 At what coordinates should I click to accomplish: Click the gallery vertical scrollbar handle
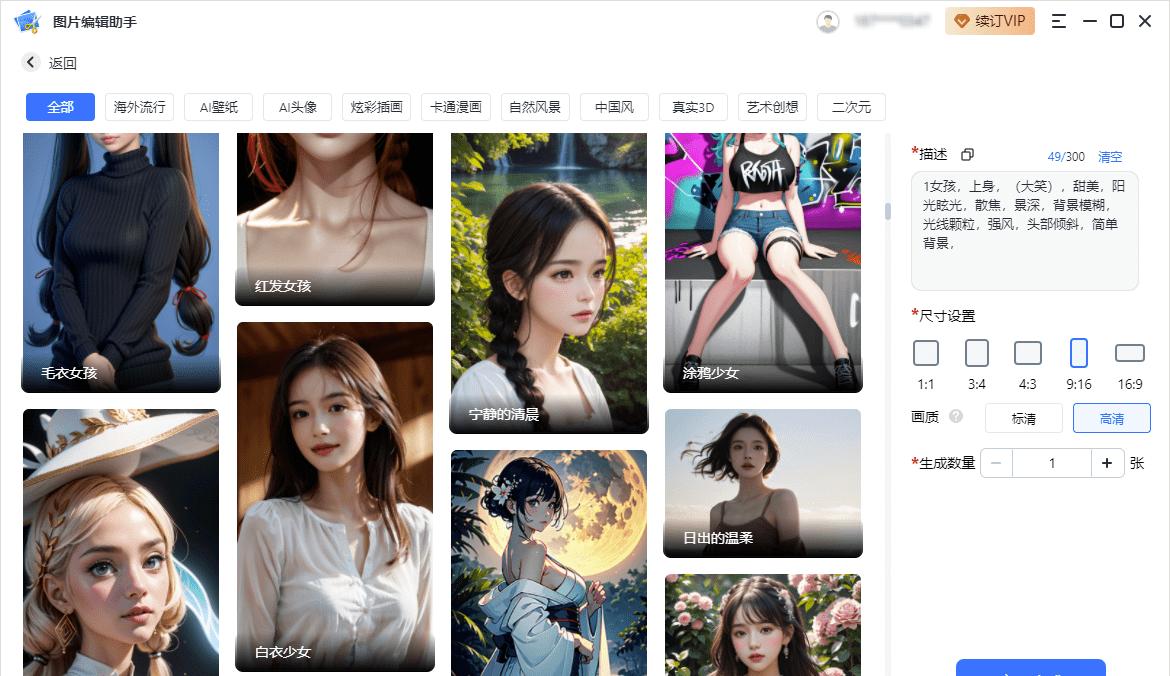click(888, 211)
